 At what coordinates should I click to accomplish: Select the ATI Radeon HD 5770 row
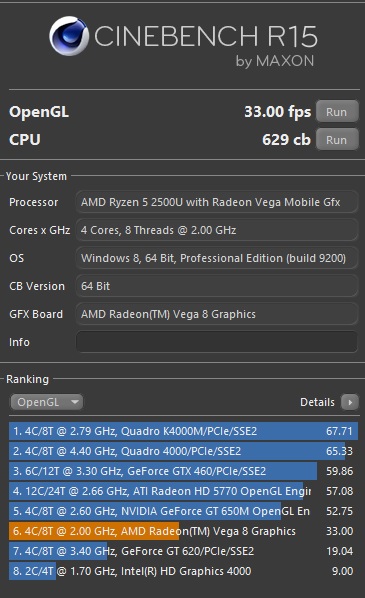(183, 491)
